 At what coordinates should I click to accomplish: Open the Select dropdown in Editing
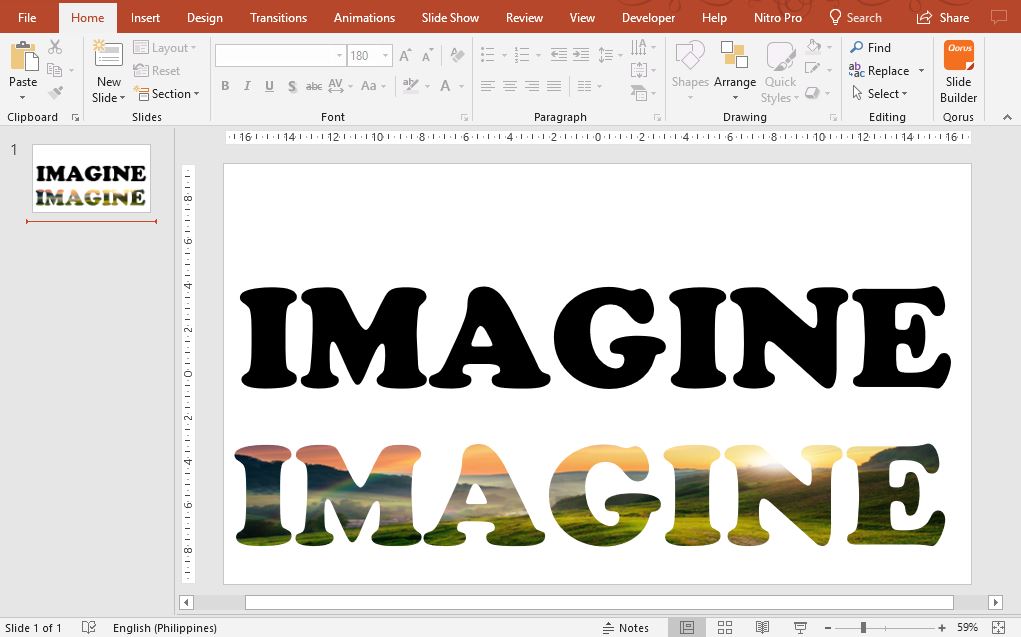click(x=880, y=94)
